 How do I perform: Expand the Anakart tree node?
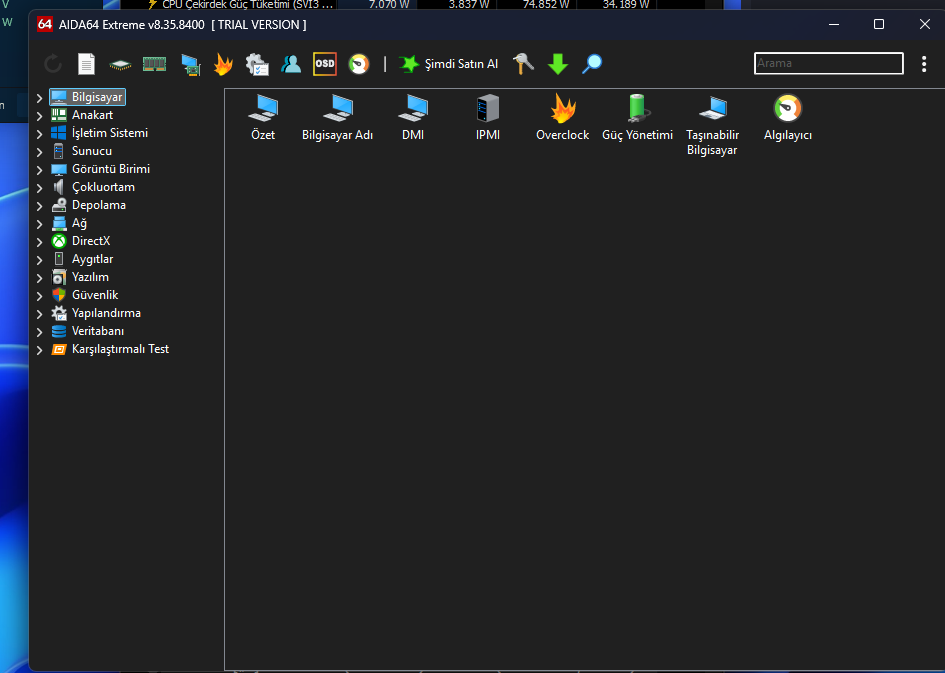coord(39,116)
